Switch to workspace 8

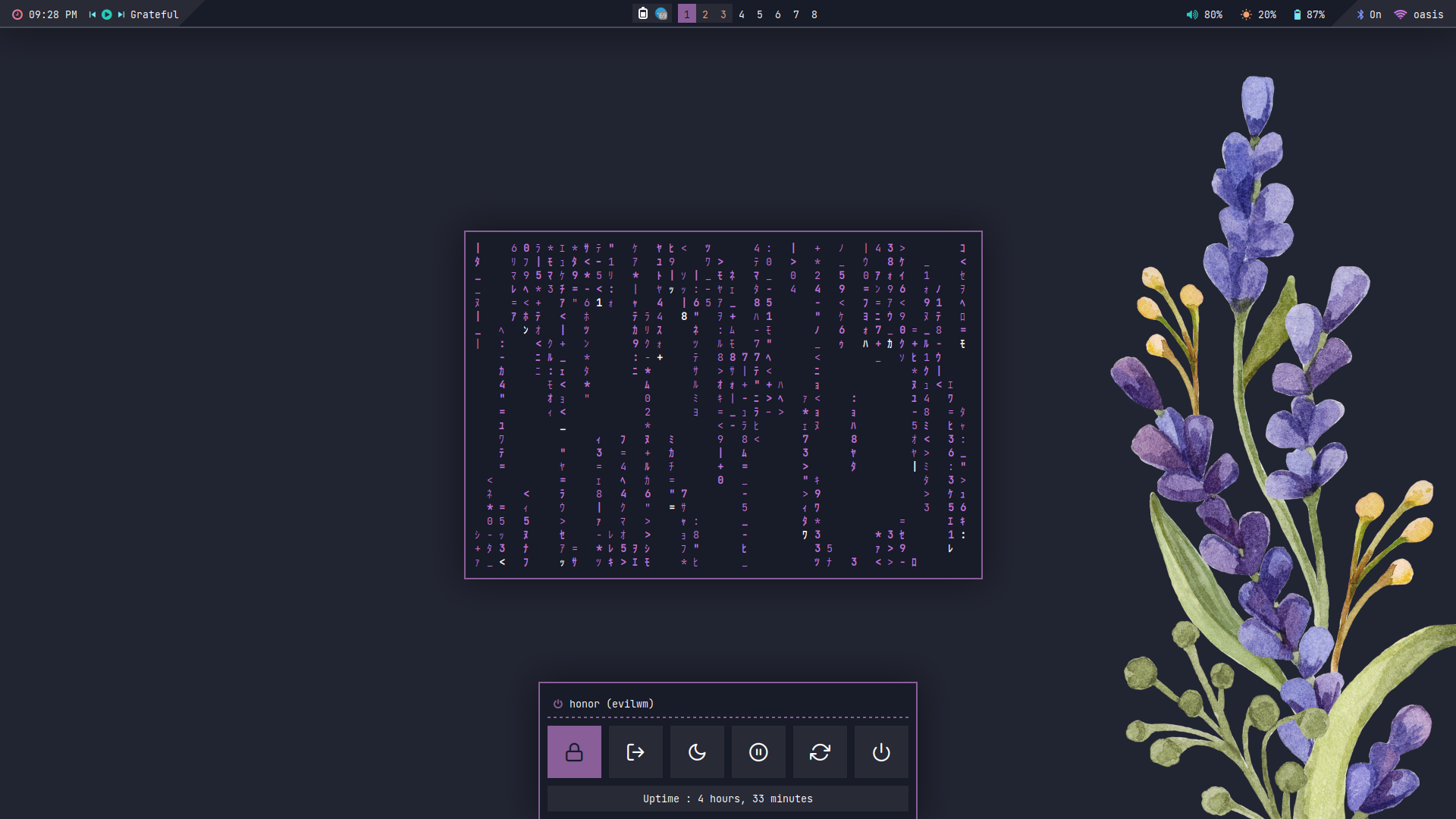click(814, 14)
